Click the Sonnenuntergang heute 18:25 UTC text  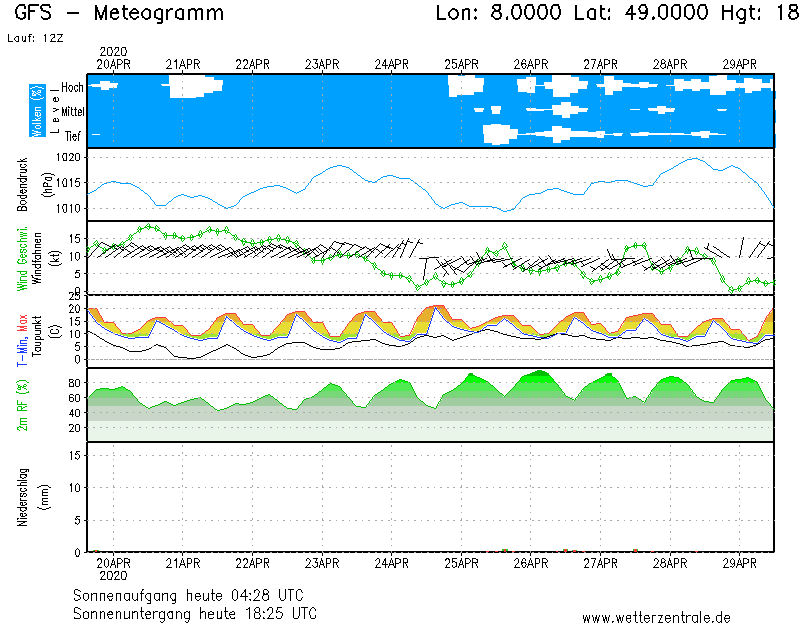[195, 613]
